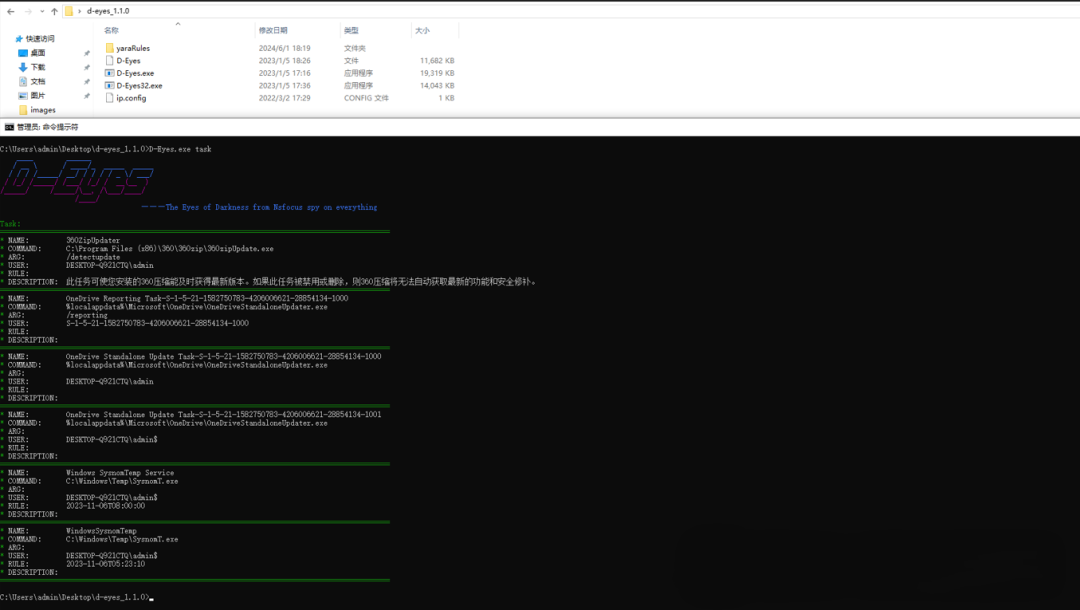The width and height of the screenshot is (1080, 610).
Task: Click the 19,319 KB size value
Action: coord(437,73)
